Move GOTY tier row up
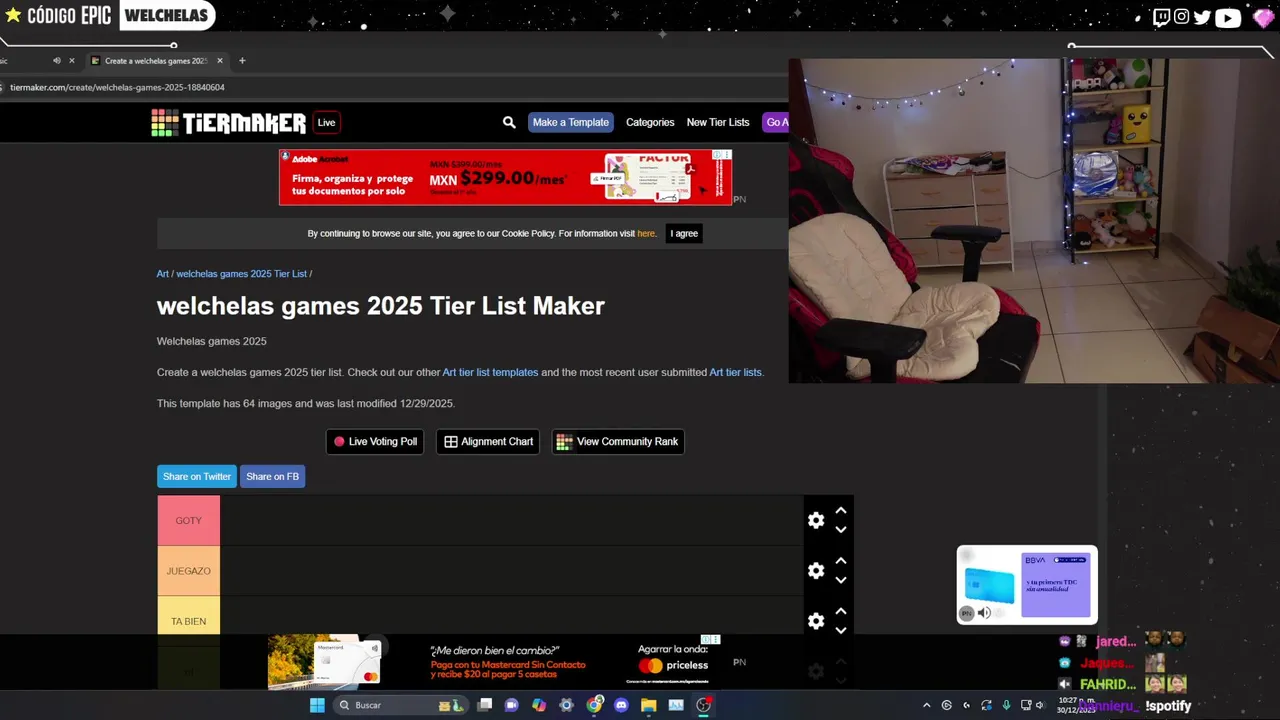The image size is (1280, 720). (x=841, y=511)
